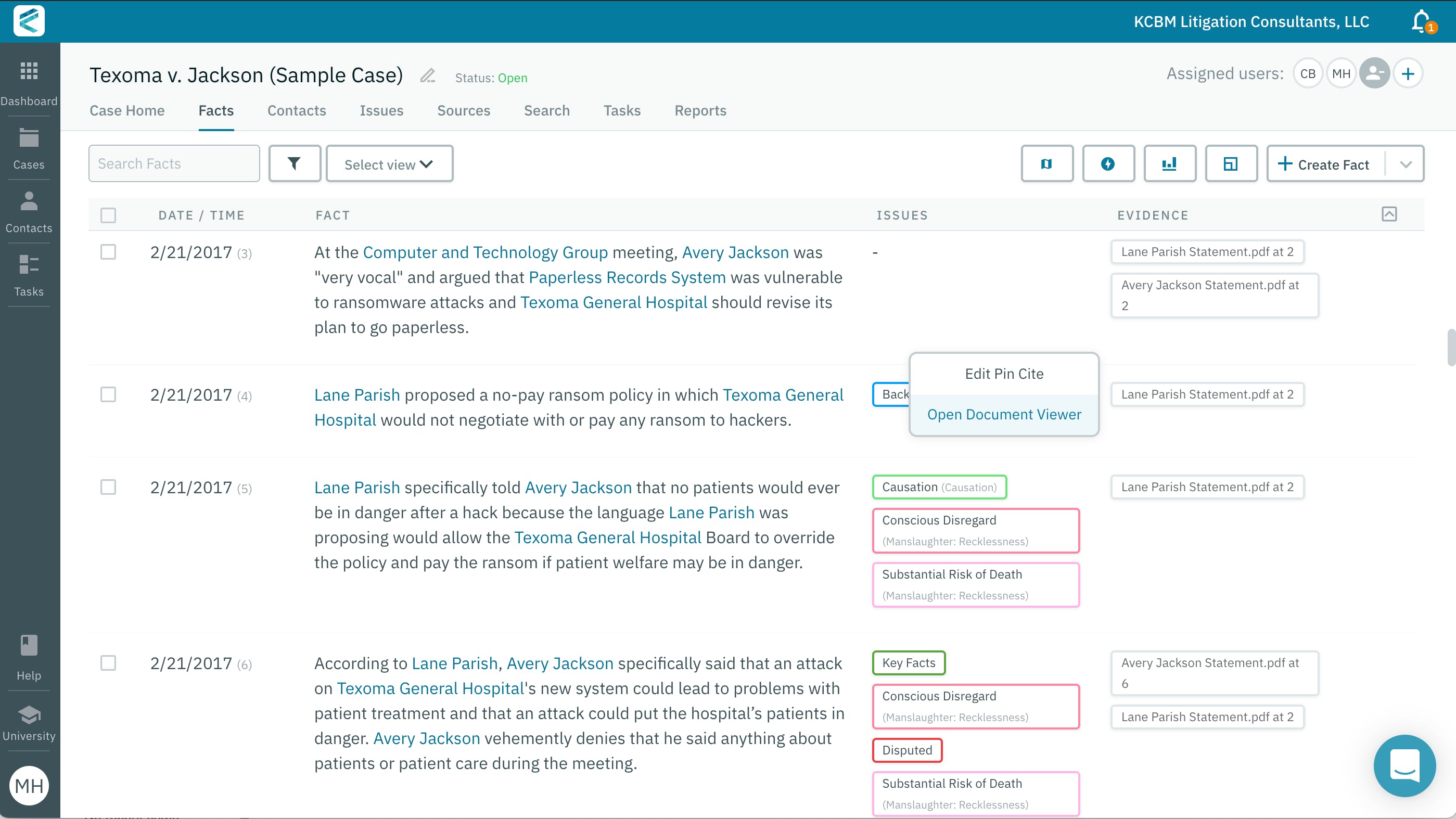This screenshot has height=819, width=1456.
Task: Click the filter funnel icon
Action: 294,164
